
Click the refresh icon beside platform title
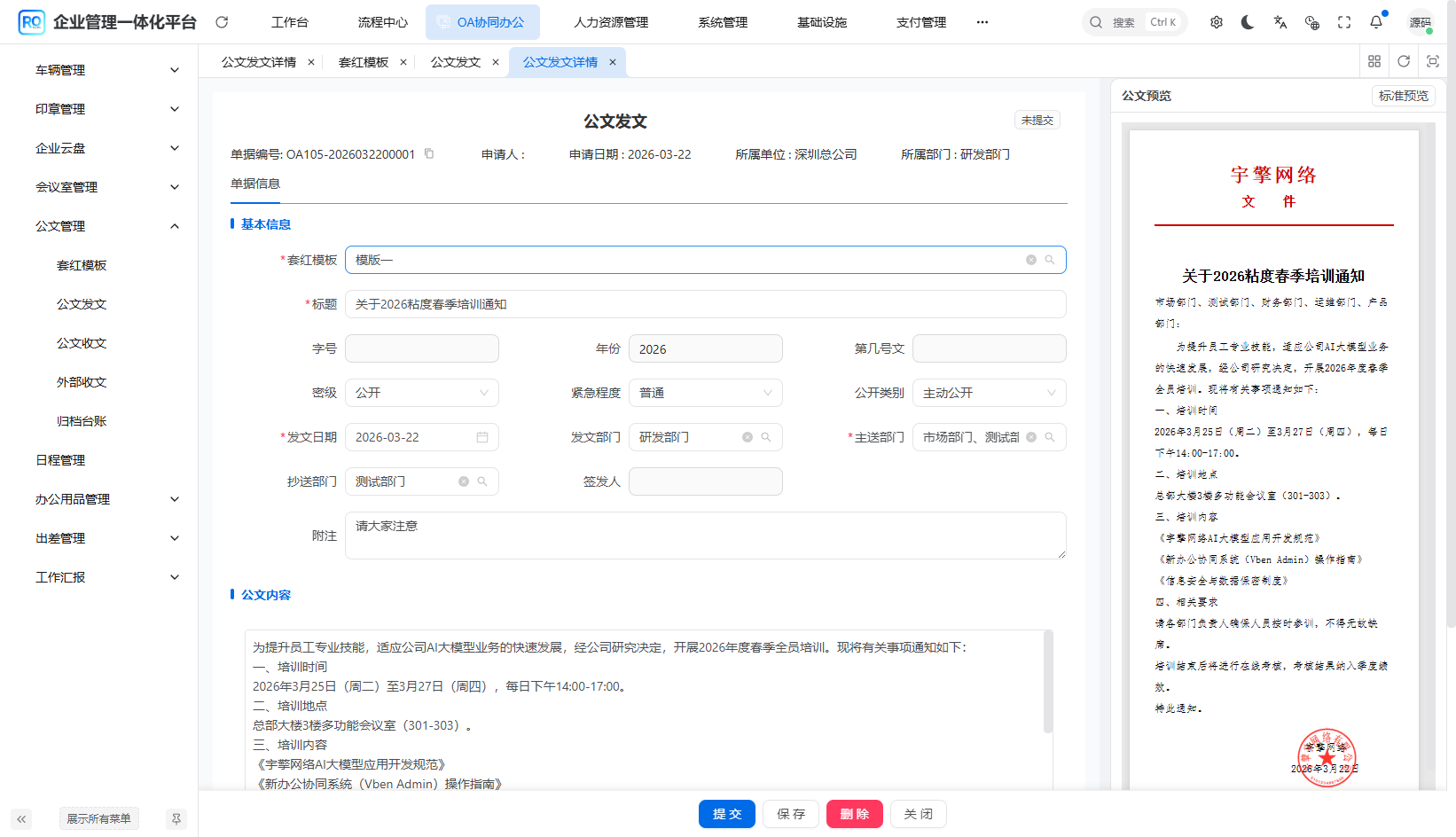point(222,22)
